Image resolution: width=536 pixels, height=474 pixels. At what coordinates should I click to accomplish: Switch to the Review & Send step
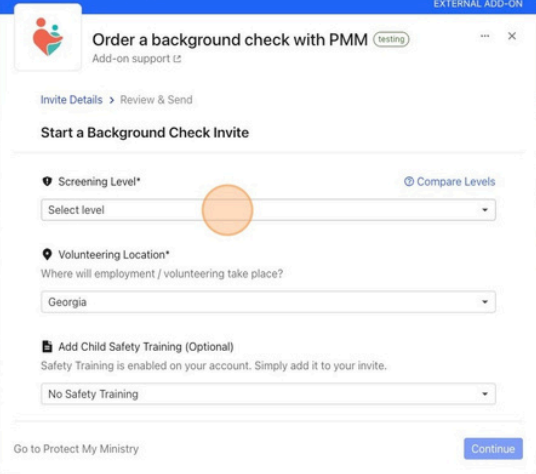click(x=156, y=100)
